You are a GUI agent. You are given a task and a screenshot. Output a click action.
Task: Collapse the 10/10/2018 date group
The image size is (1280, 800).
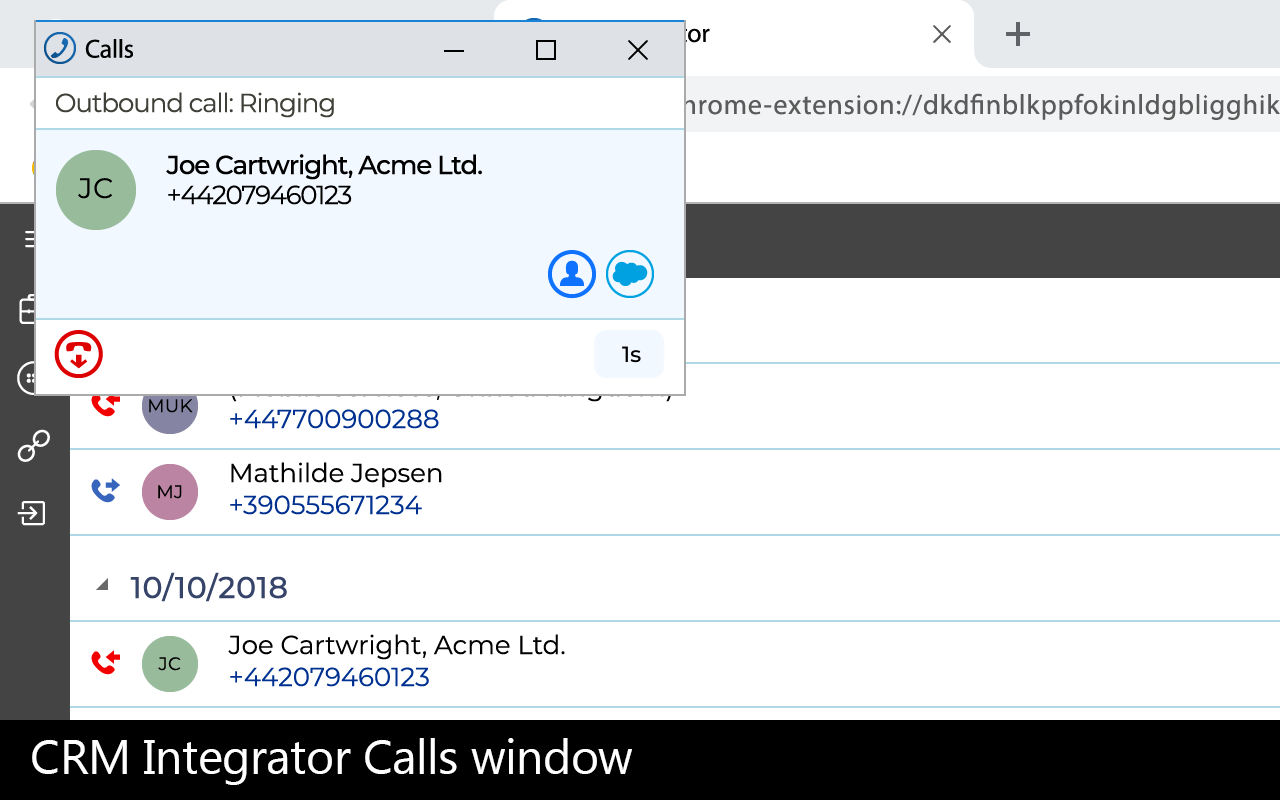click(x=102, y=586)
